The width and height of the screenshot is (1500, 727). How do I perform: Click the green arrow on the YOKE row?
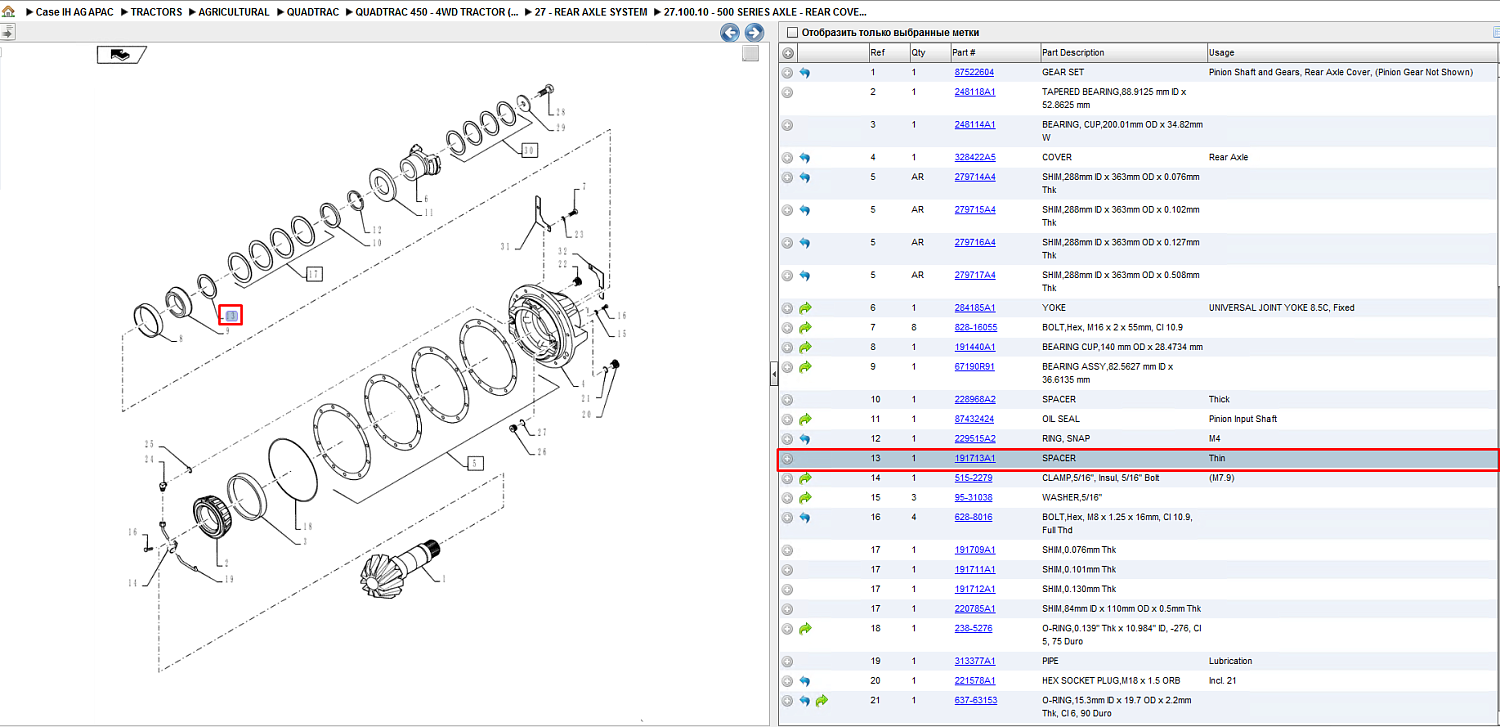tap(805, 308)
